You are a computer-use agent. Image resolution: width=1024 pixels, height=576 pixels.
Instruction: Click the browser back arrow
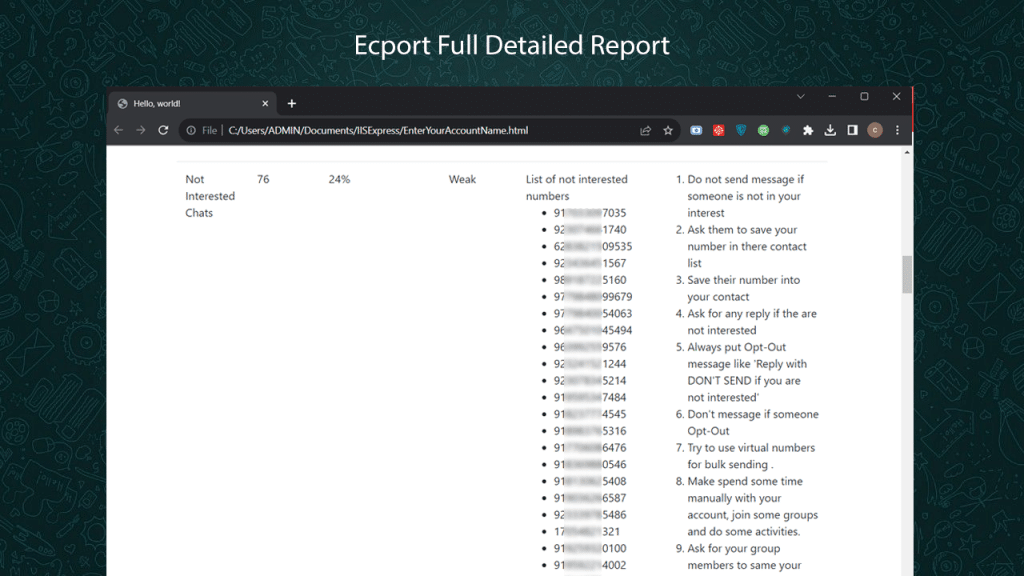click(x=118, y=130)
